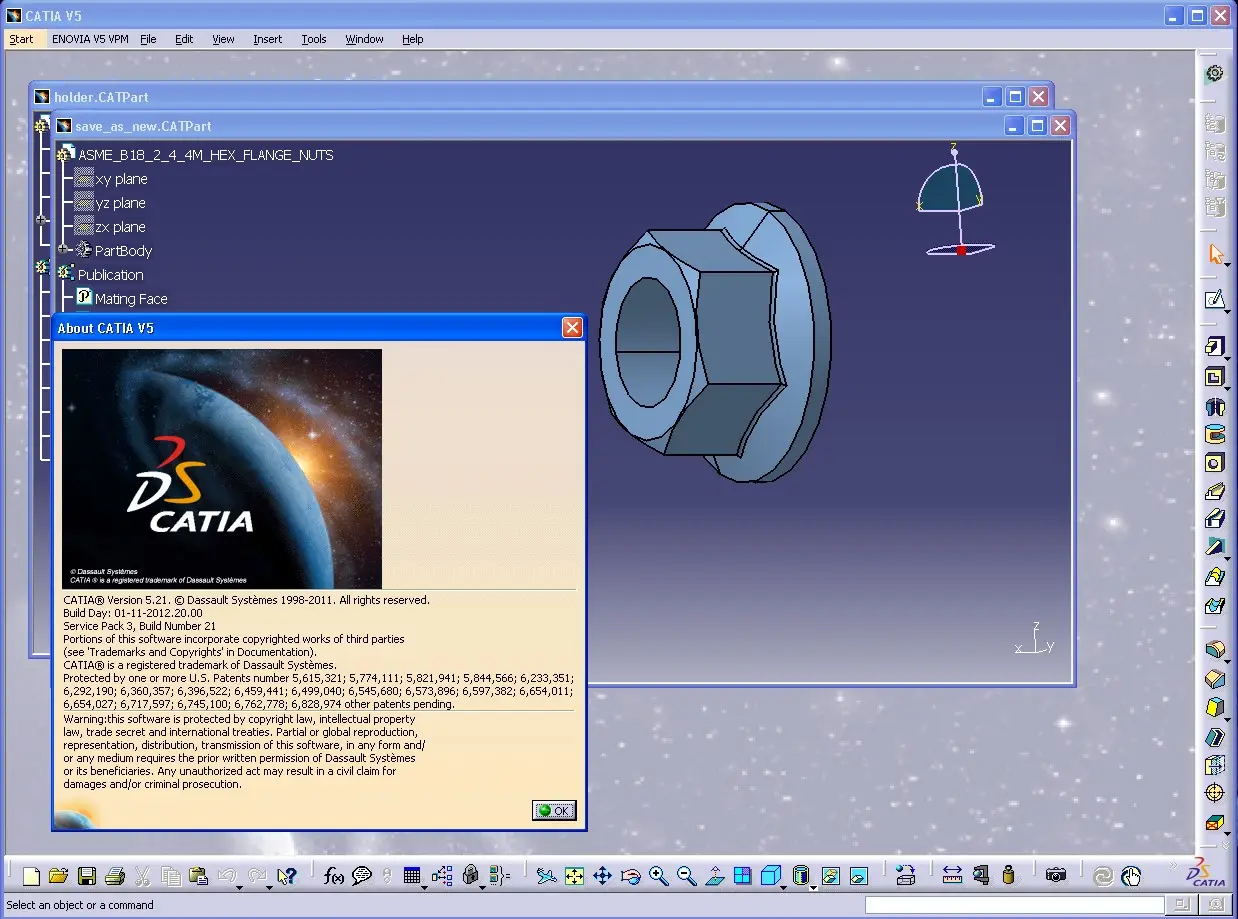The height and width of the screenshot is (919, 1238).
Task: Open the Tools menu
Action: pyautogui.click(x=314, y=39)
